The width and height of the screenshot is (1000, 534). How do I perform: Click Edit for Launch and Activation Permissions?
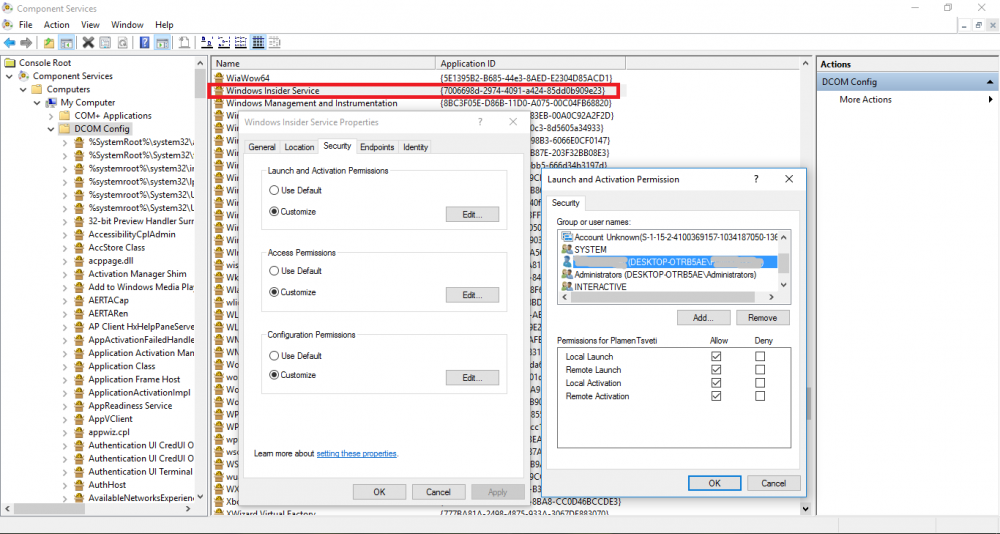tap(472, 214)
